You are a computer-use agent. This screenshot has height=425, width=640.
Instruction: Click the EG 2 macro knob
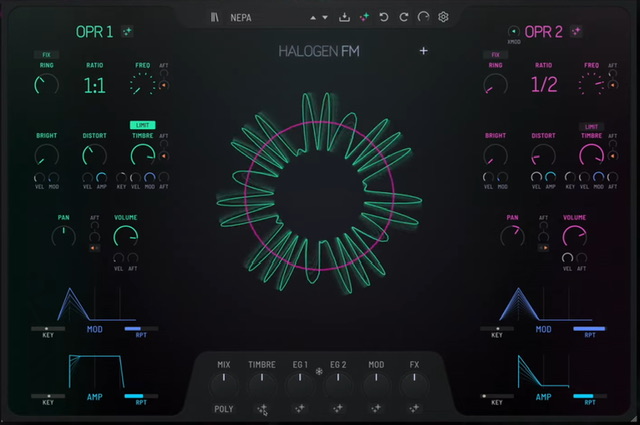click(x=338, y=385)
